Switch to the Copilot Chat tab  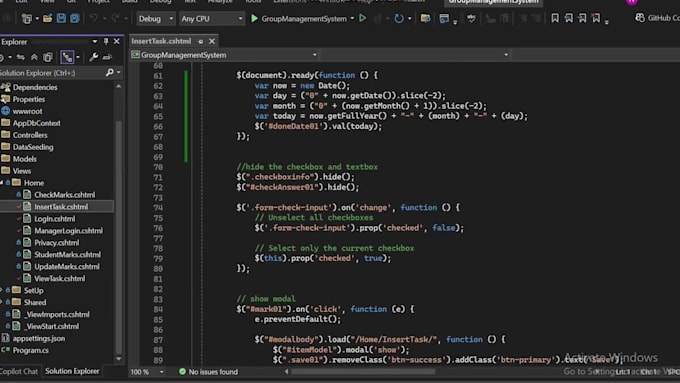(19, 371)
